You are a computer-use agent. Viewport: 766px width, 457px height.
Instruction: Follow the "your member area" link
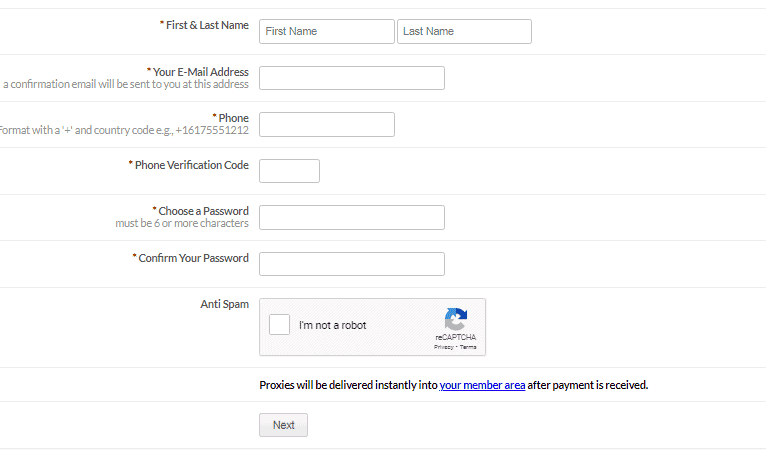[482, 385]
